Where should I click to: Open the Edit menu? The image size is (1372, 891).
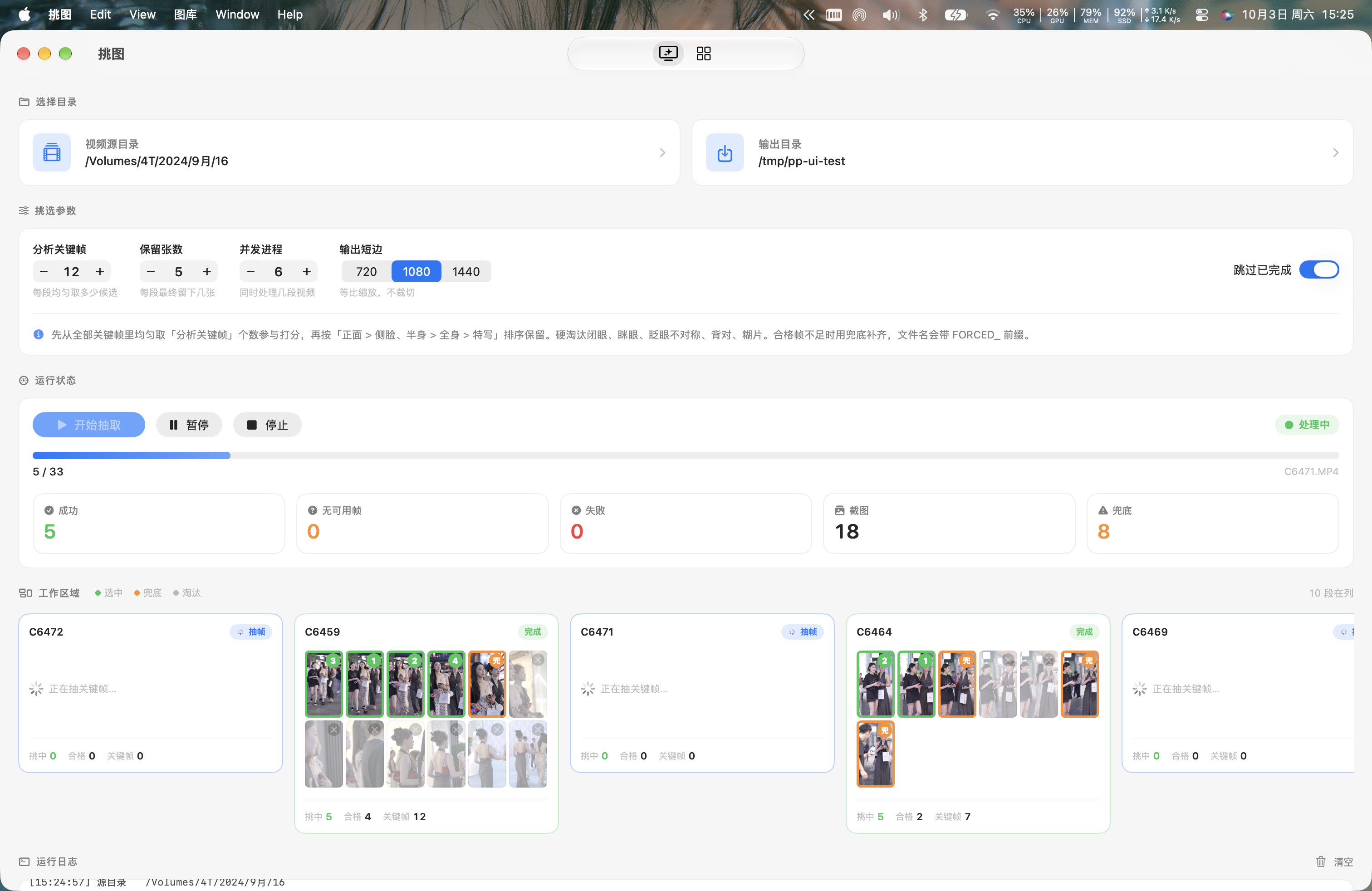pyautogui.click(x=100, y=15)
